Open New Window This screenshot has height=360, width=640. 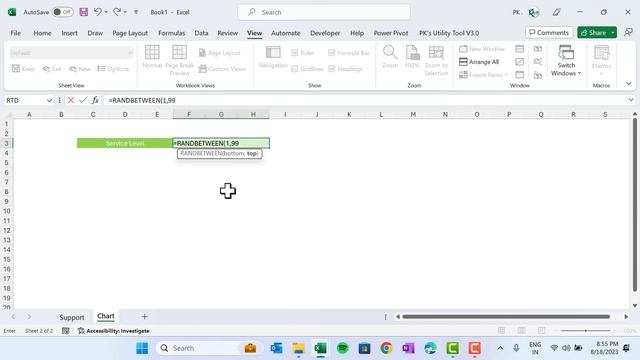(482, 49)
